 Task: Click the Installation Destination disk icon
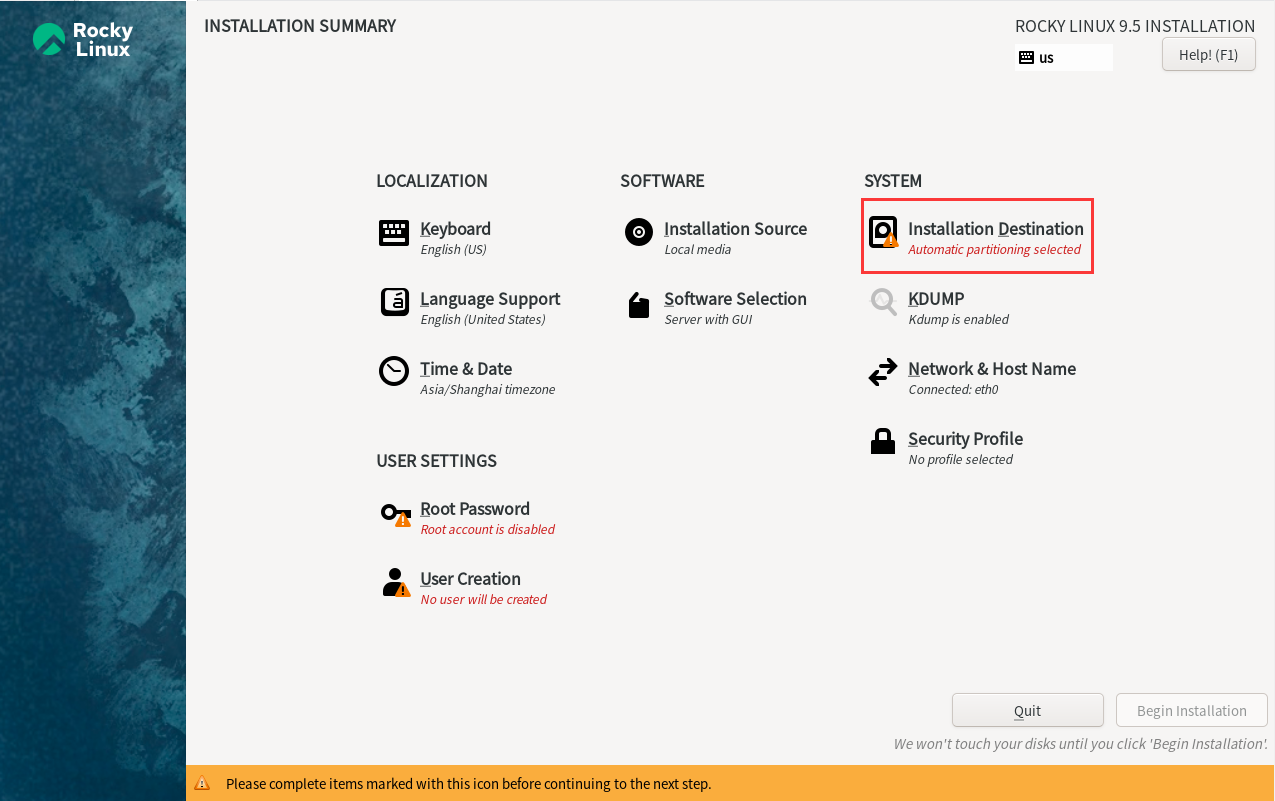tap(883, 232)
